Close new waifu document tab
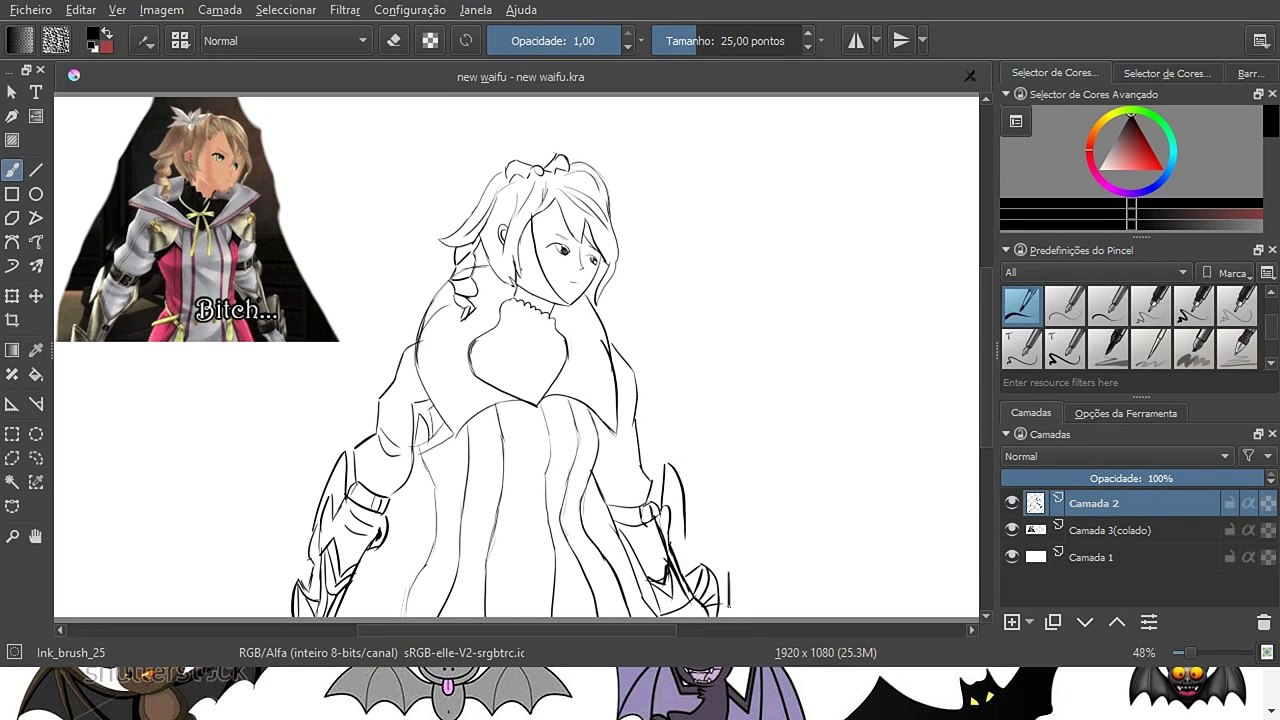Image resolution: width=1280 pixels, height=720 pixels. point(969,76)
